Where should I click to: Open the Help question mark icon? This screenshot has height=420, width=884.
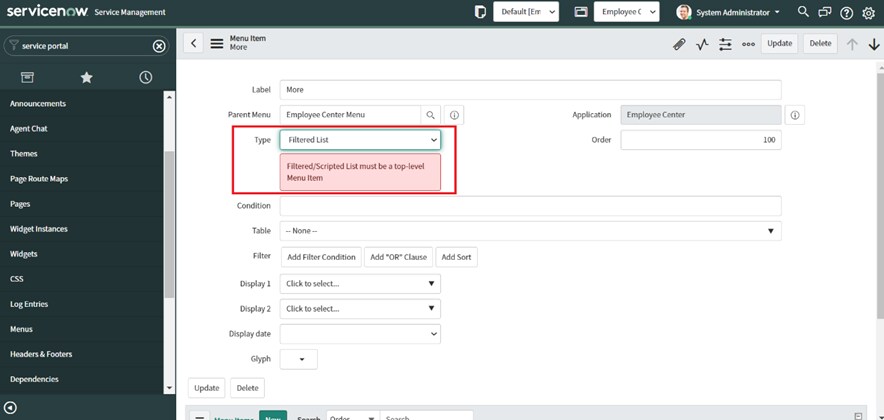[x=847, y=12]
